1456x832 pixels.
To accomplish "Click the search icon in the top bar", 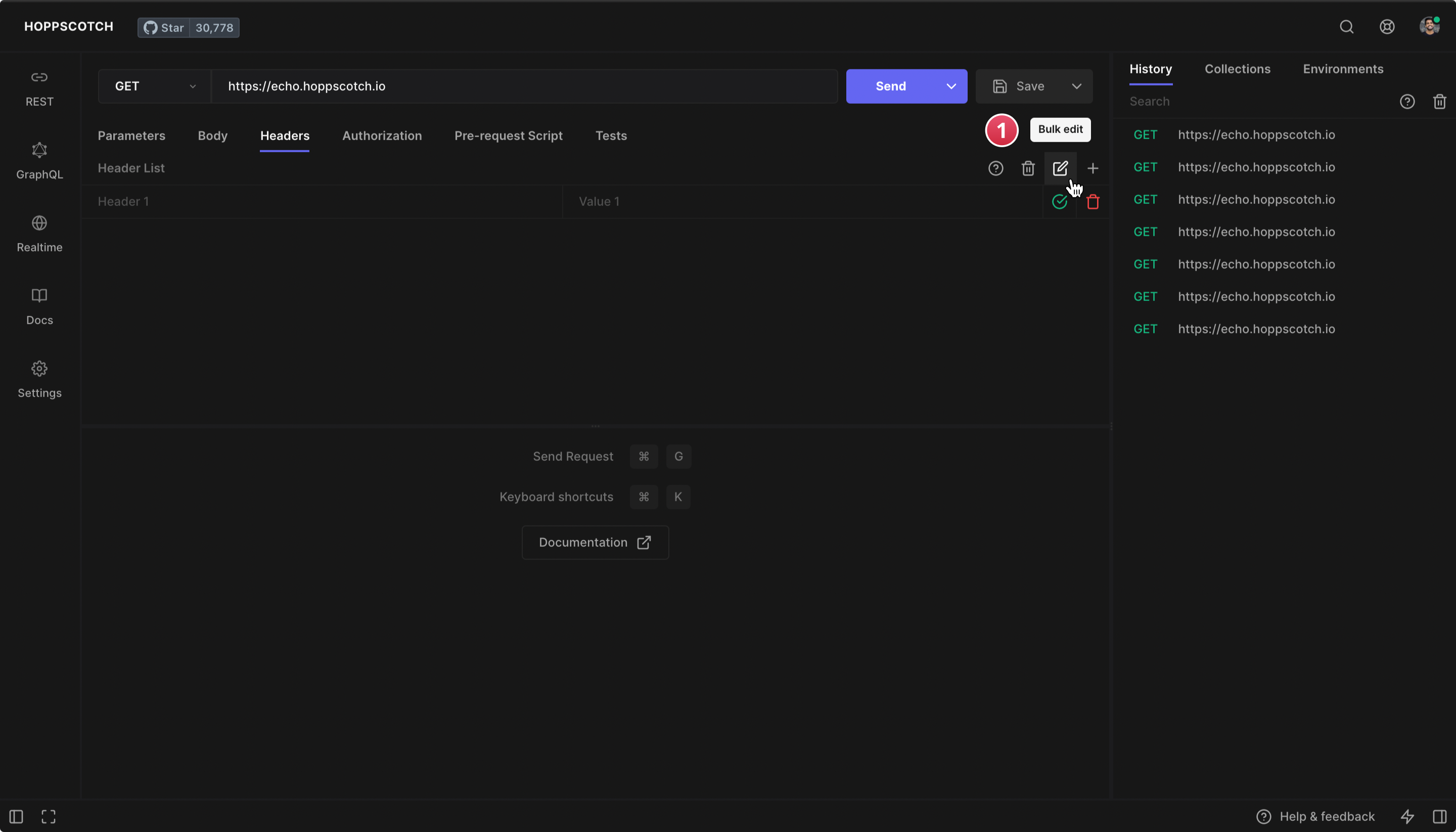I will coord(1346,27).
